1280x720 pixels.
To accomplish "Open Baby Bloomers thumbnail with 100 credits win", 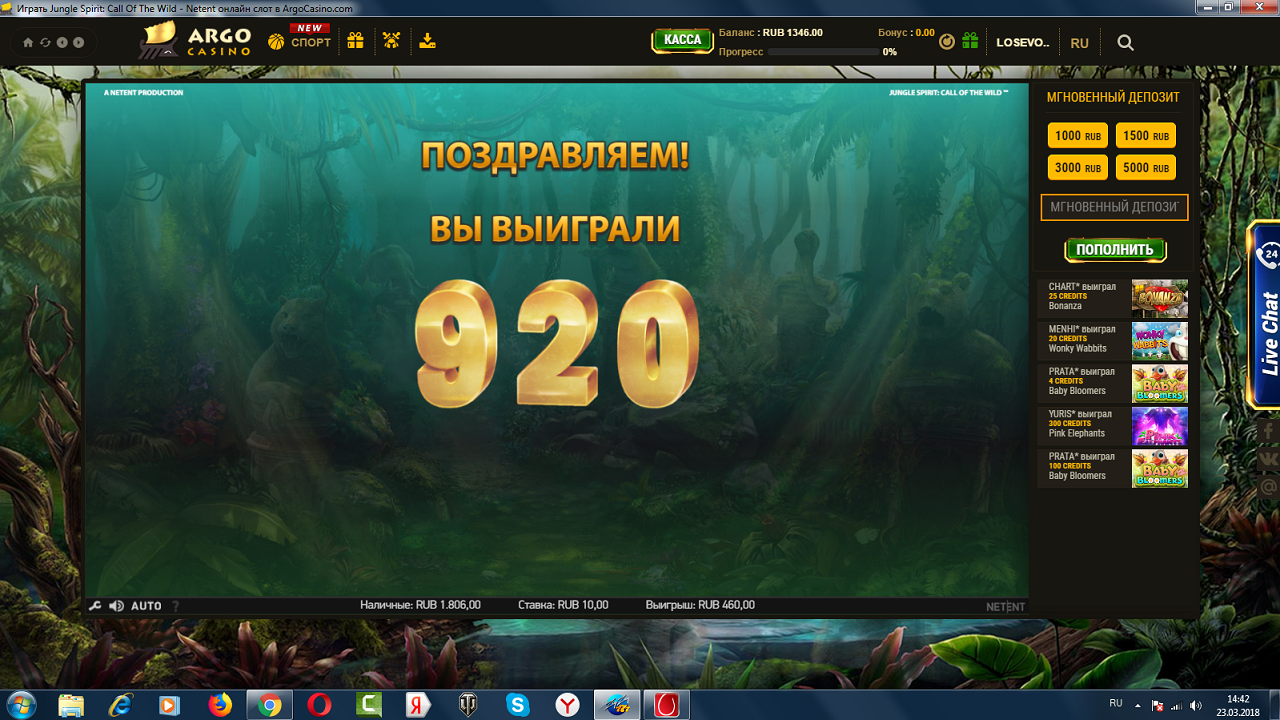I will pos(1159,468).
